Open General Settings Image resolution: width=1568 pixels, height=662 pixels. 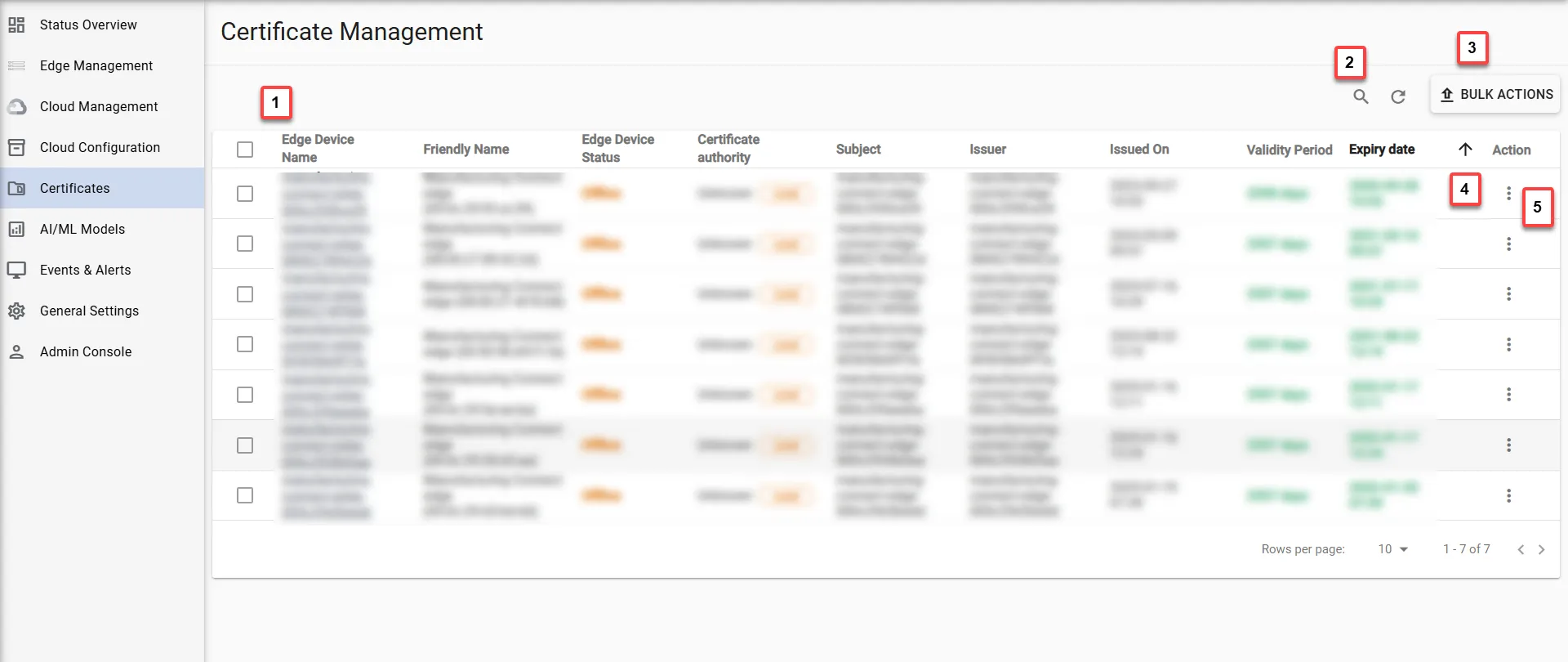[x=102, y=311]
